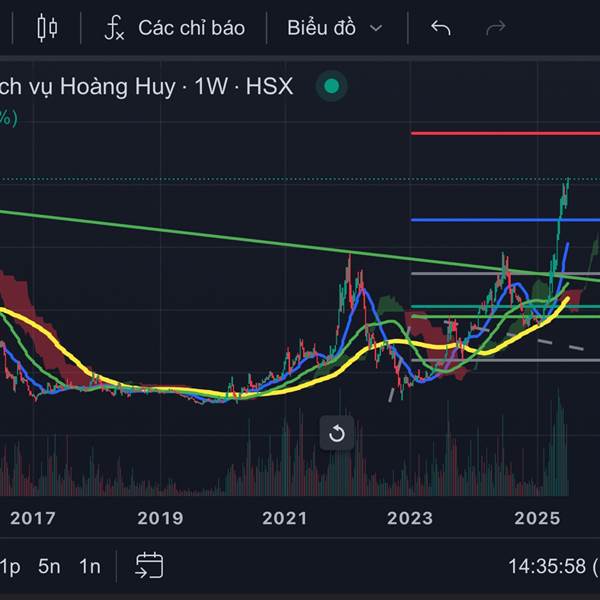Image resolution: width=600 pixels, height=600 pixels.
Task: Expand chevron next to Biểu đồ
Action: coord(376,28)
